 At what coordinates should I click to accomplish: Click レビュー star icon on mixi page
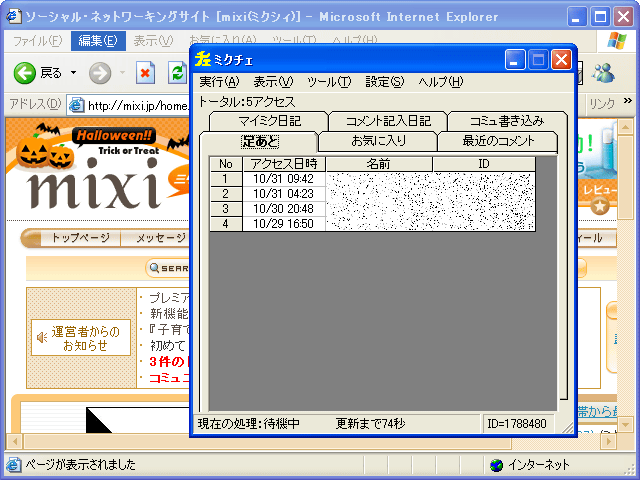click(600, 207)
